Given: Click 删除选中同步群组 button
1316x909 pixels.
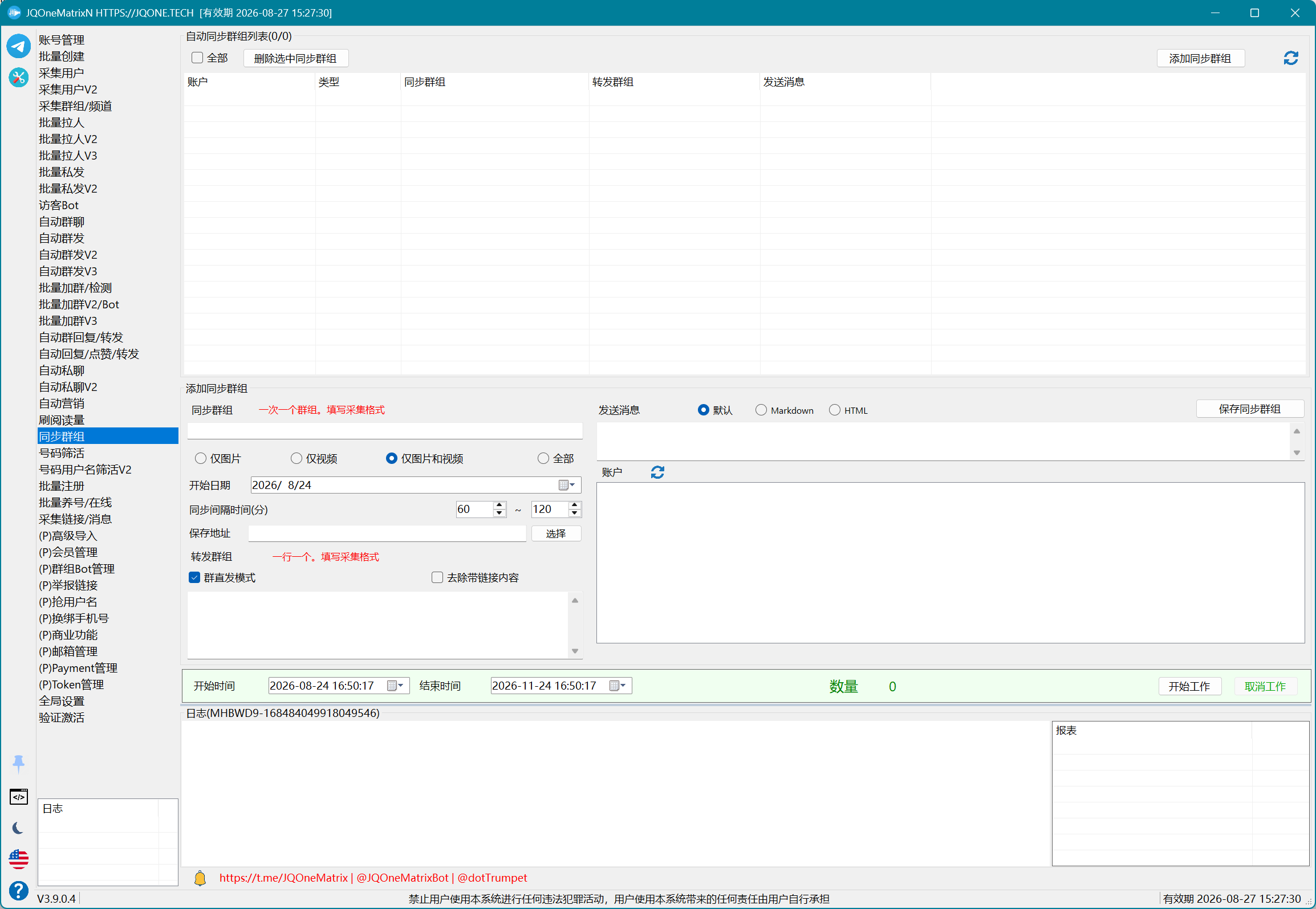Looking at the screenshot, I should tap(295, 58).
